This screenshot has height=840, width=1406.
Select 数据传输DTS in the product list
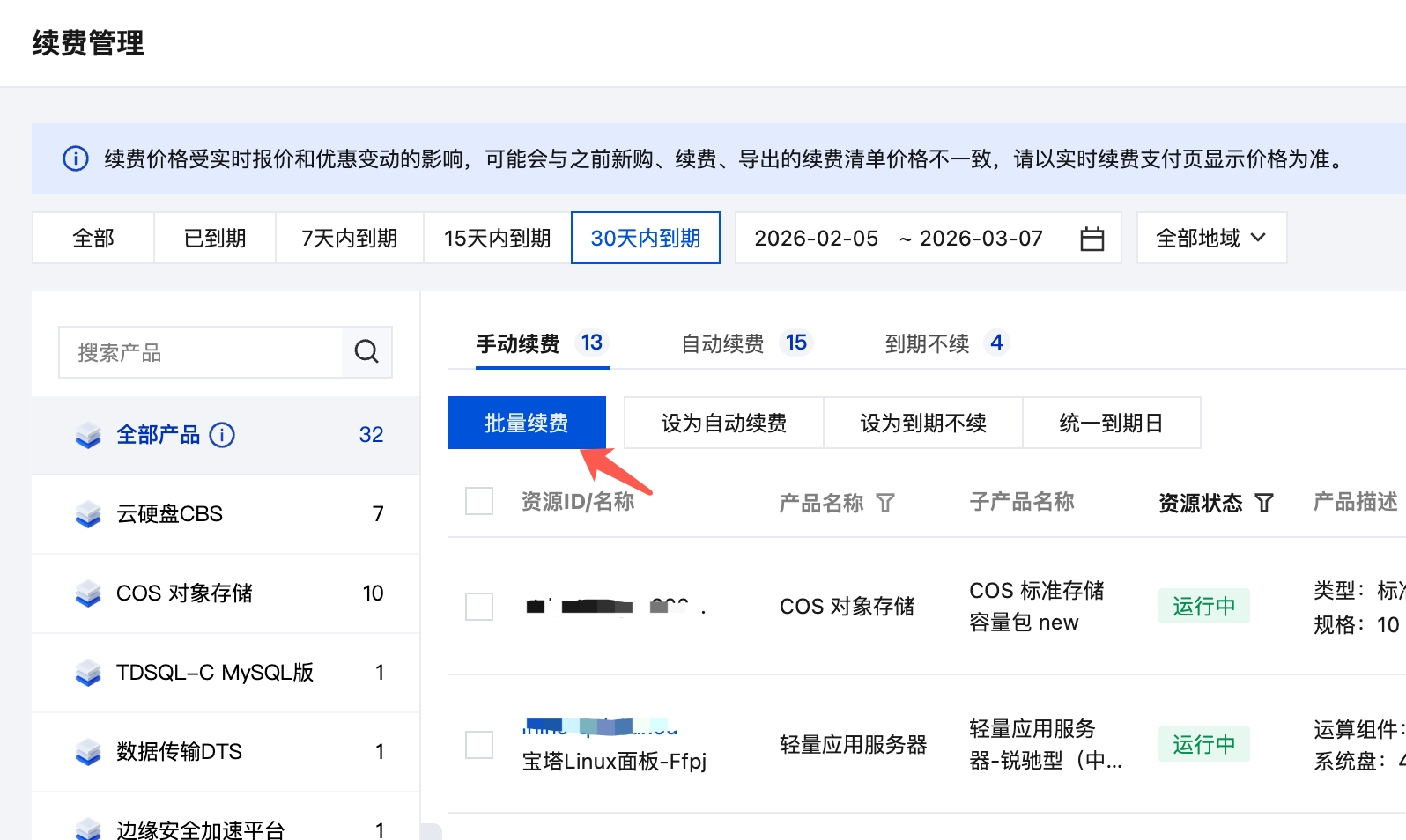(x=226, y=752)
